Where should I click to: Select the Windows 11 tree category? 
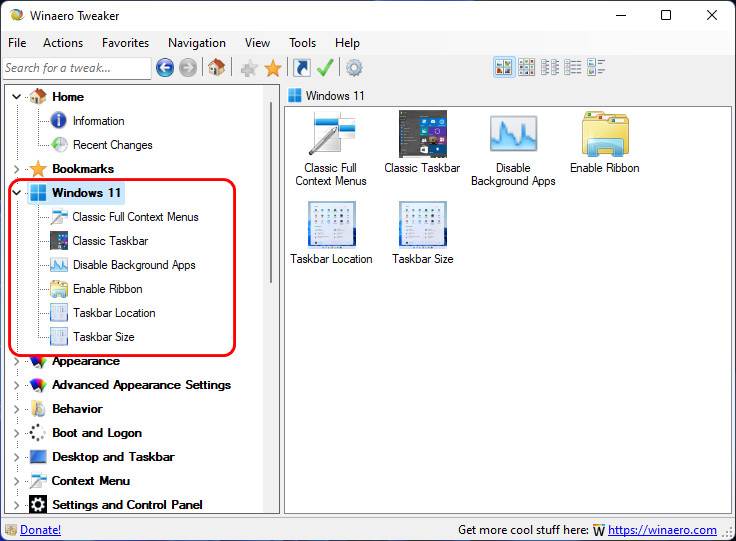(x=86, y=193)
